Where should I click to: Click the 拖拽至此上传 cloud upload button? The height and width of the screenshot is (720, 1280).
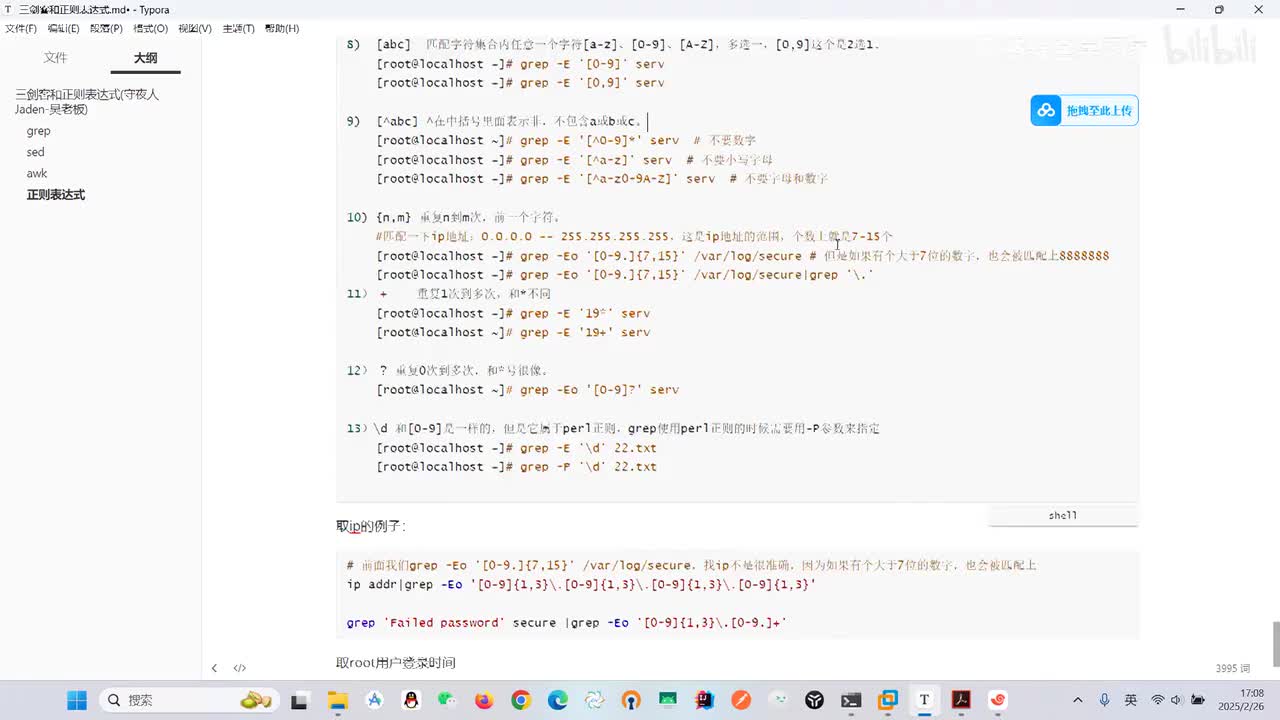(x=1084, y=110)
